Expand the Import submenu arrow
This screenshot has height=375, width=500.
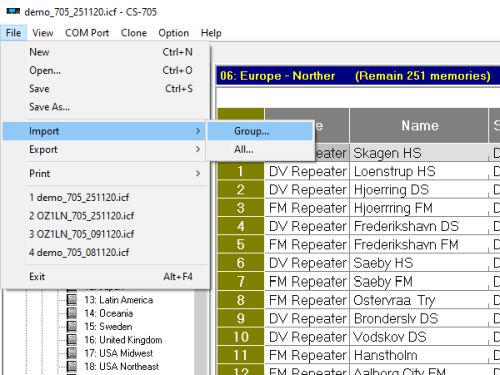coord(198,131)
